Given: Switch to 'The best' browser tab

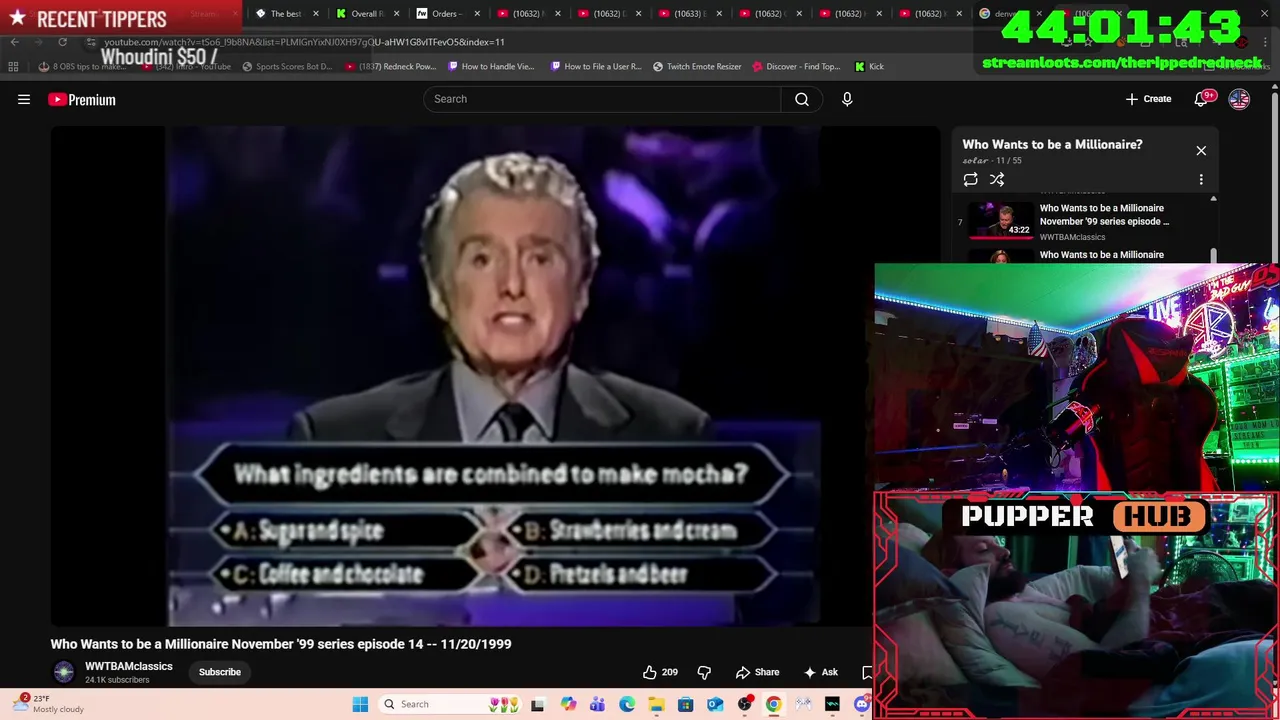Looking at the screenshot, I should [286, 14].
